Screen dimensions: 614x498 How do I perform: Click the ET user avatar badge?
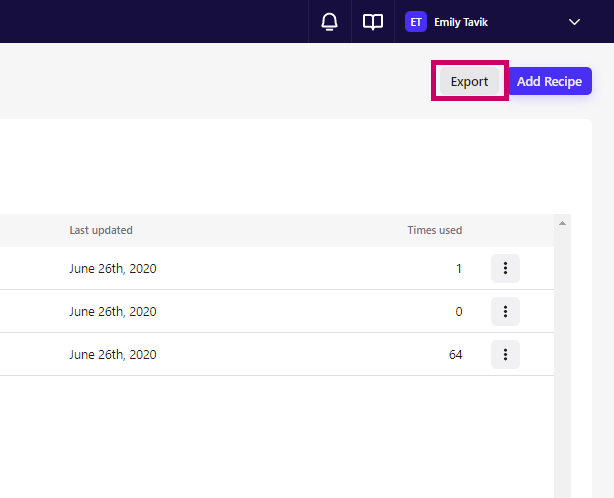pyautogui.click(x=416, y=22)
